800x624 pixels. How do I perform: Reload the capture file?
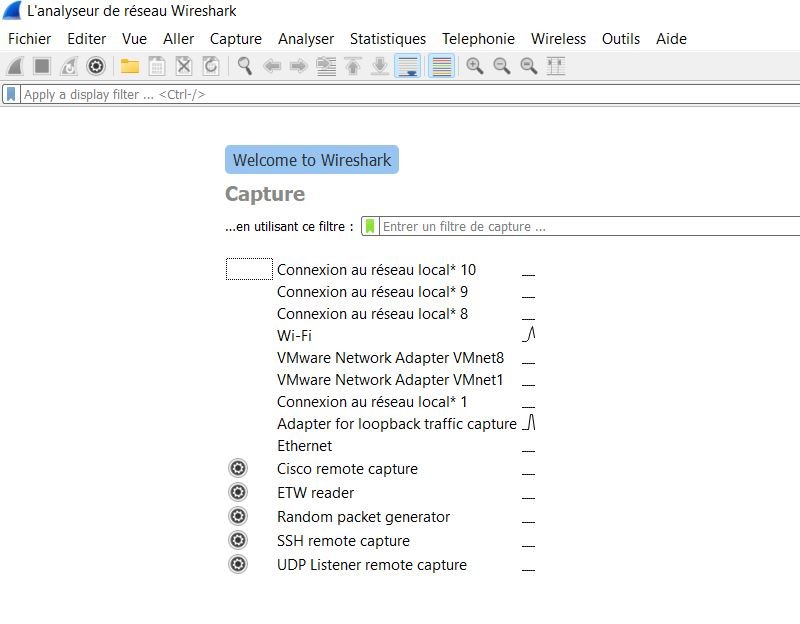coord(211,66)
